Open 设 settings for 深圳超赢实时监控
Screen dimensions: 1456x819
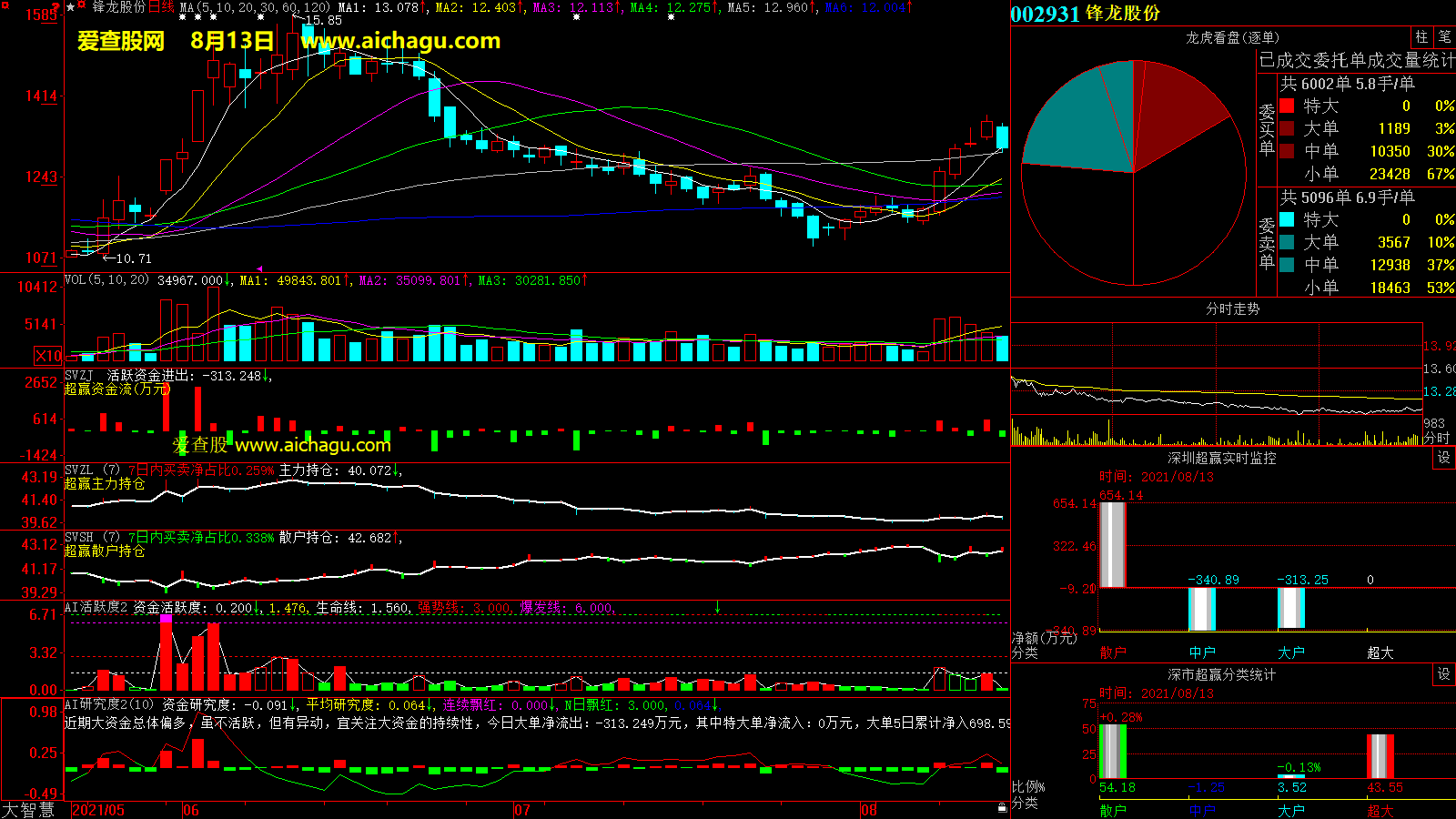(1444, 458)
